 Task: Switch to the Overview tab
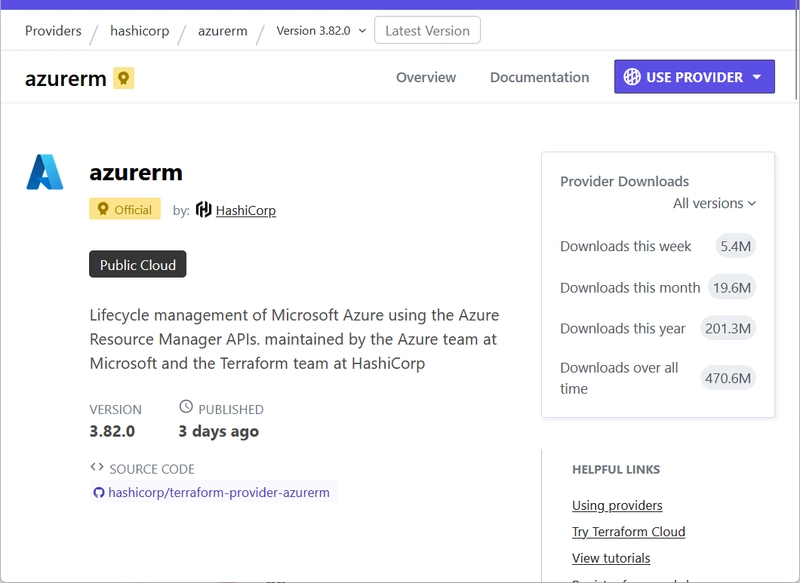pos(426,78)
